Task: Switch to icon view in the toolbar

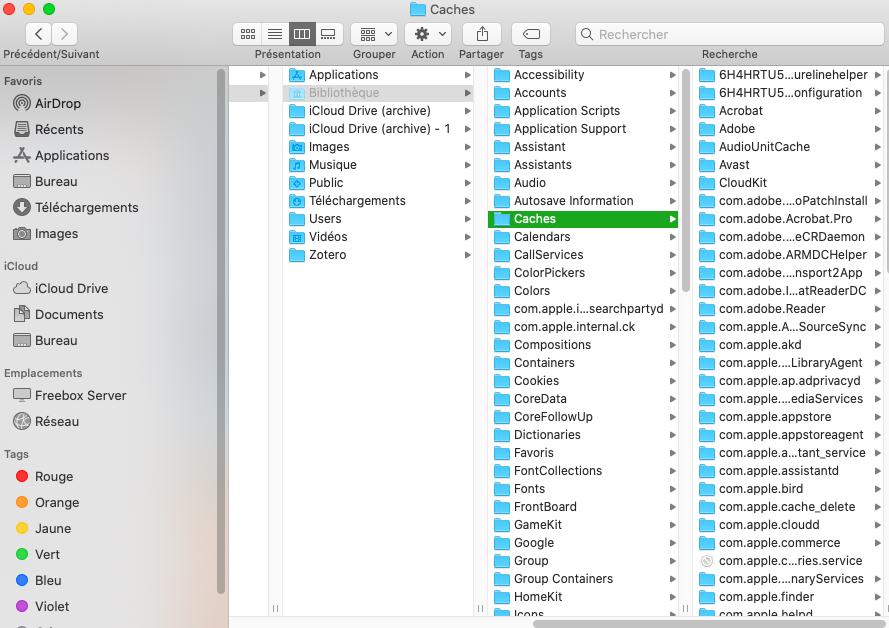Action: (247, 33)
